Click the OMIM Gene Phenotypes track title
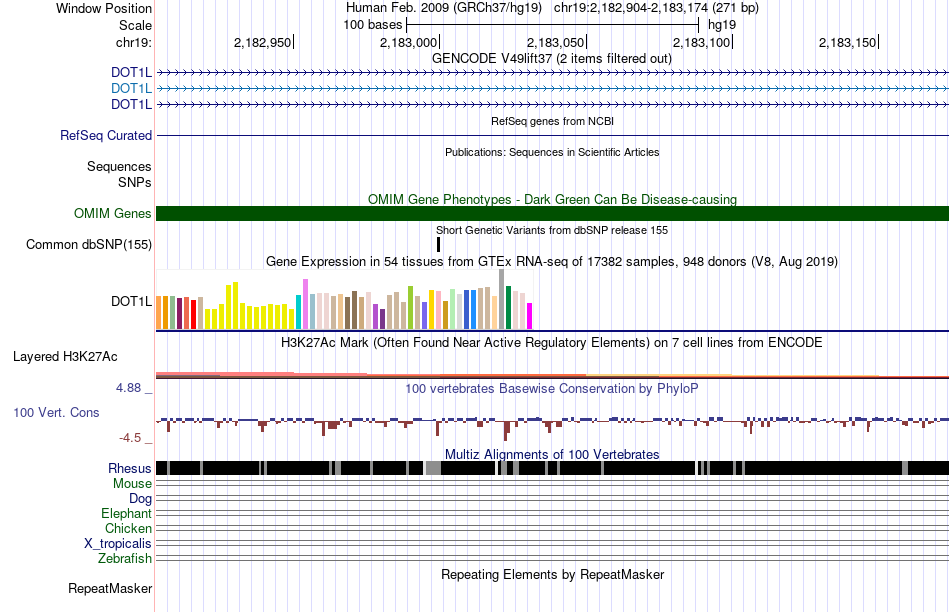Viewport: 950px width, 612px height. (552, 199)
